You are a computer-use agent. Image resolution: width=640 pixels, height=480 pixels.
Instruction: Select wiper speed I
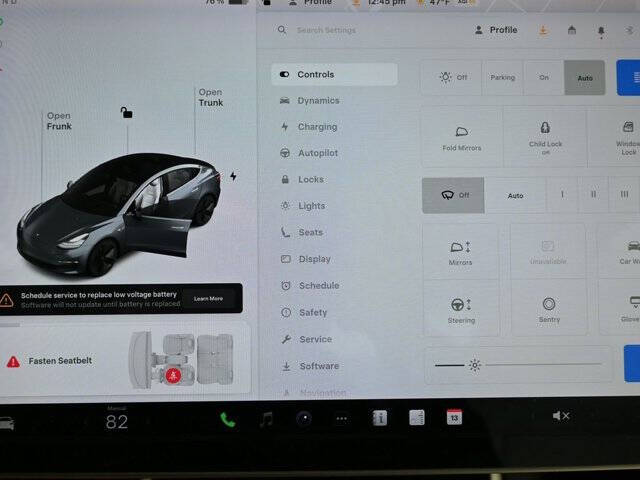pos(562,195)
